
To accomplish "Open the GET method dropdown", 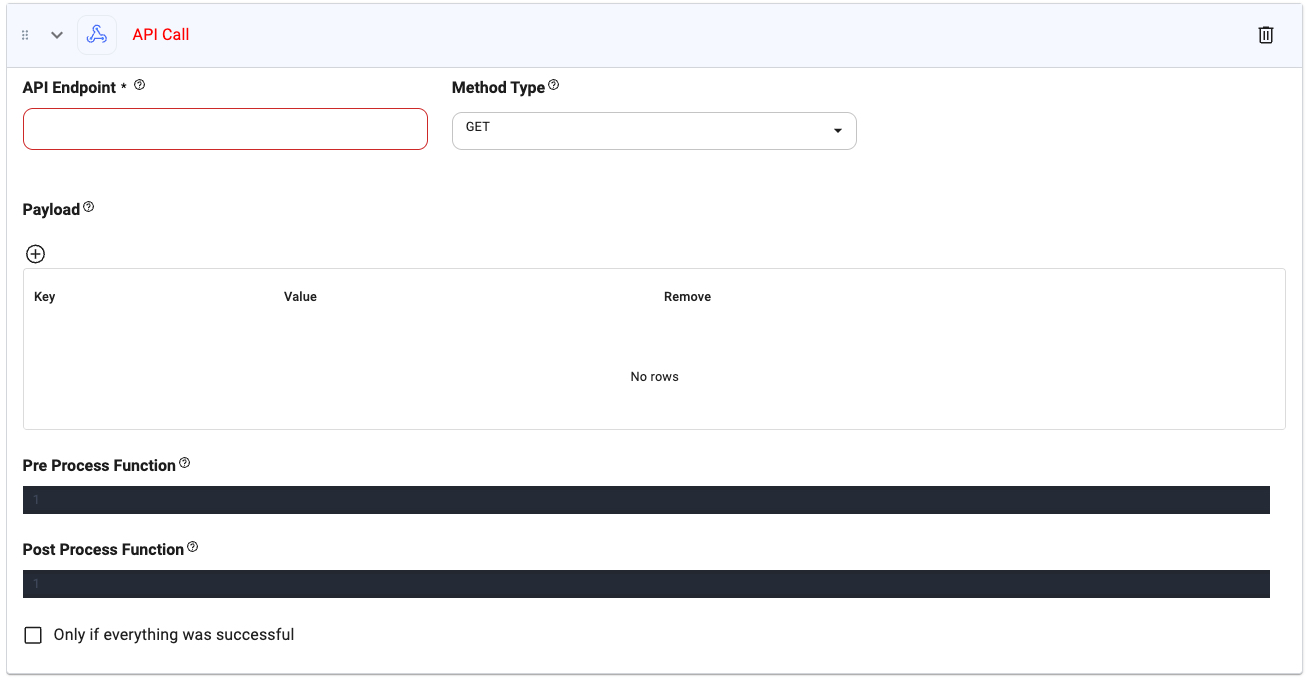I will (654, 130).
